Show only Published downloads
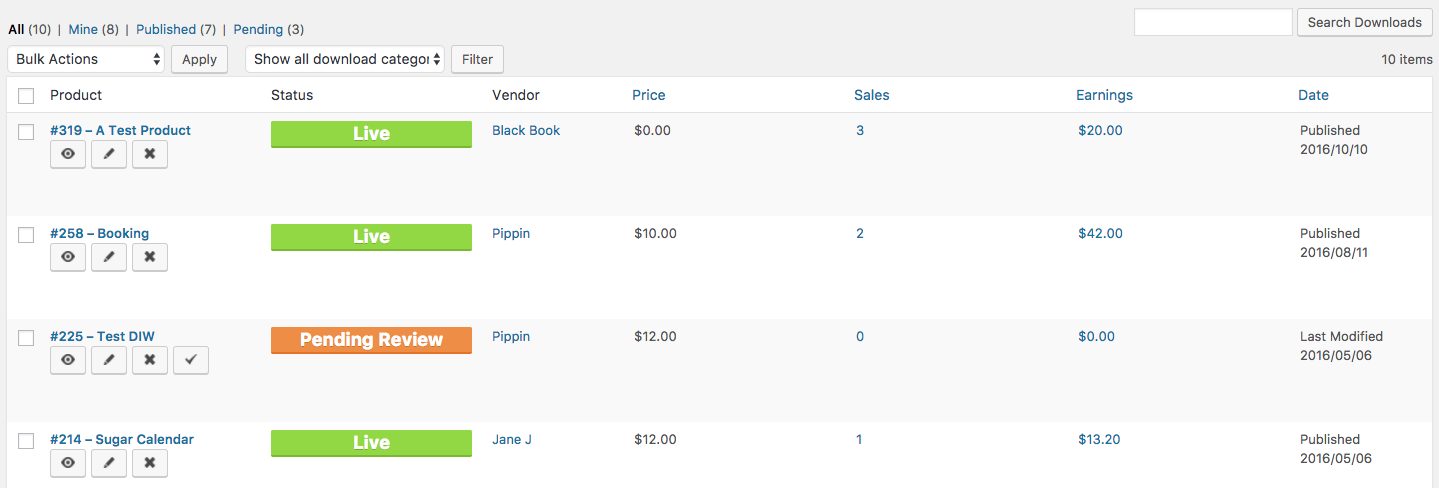1439x488 pixels. click(165, 30)
